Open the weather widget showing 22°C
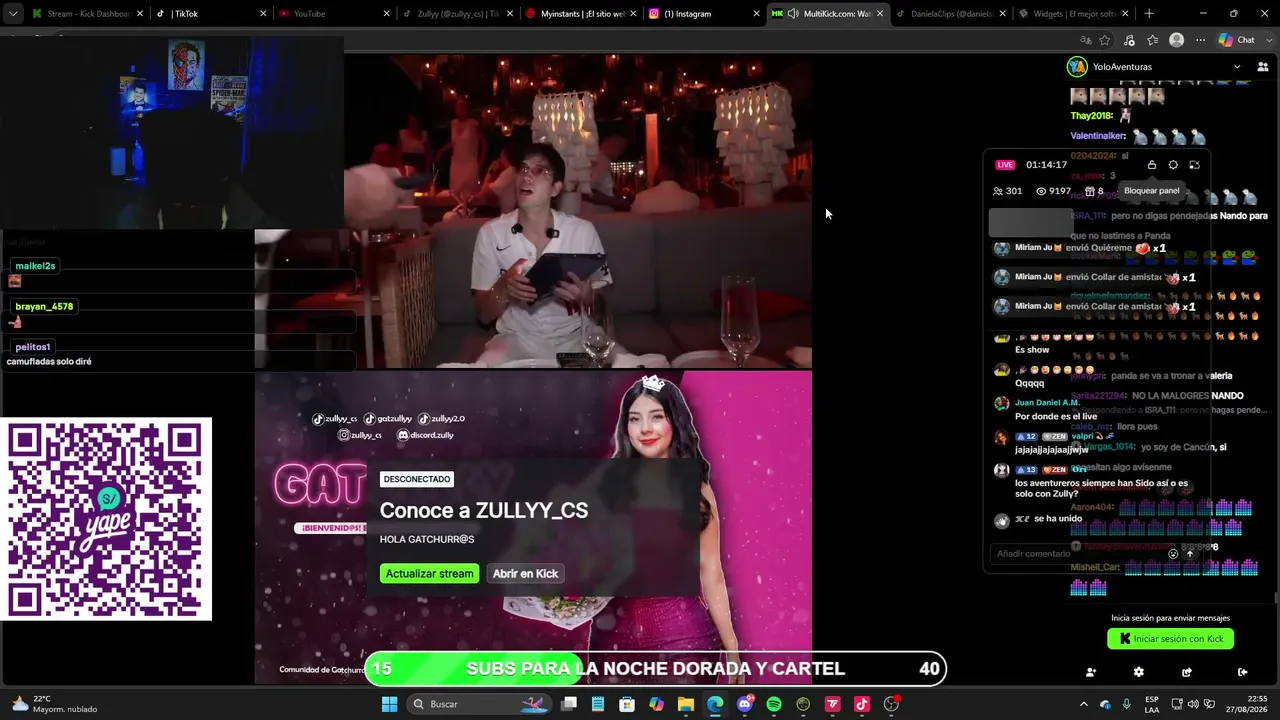The image size is (1280, 720). [54, 704]
